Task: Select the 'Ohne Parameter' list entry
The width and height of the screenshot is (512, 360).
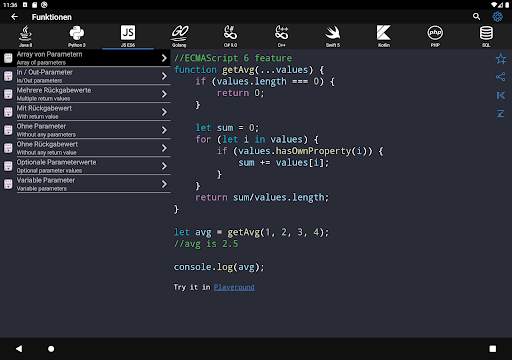Action: [x=85, y=130]
